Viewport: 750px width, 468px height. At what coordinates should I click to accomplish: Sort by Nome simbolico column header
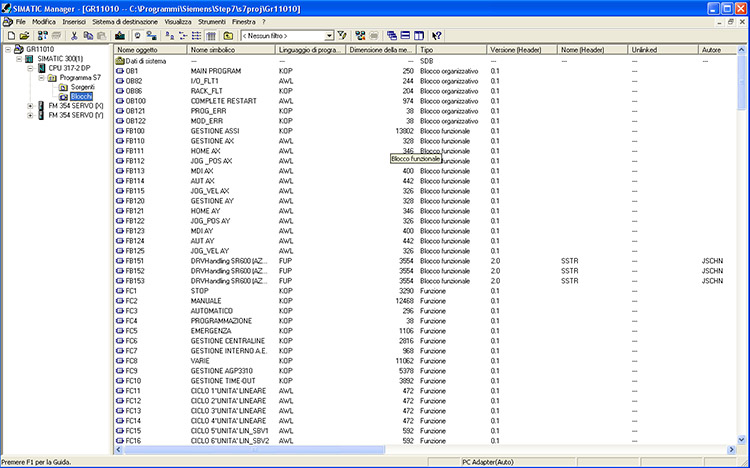point(231,50)
